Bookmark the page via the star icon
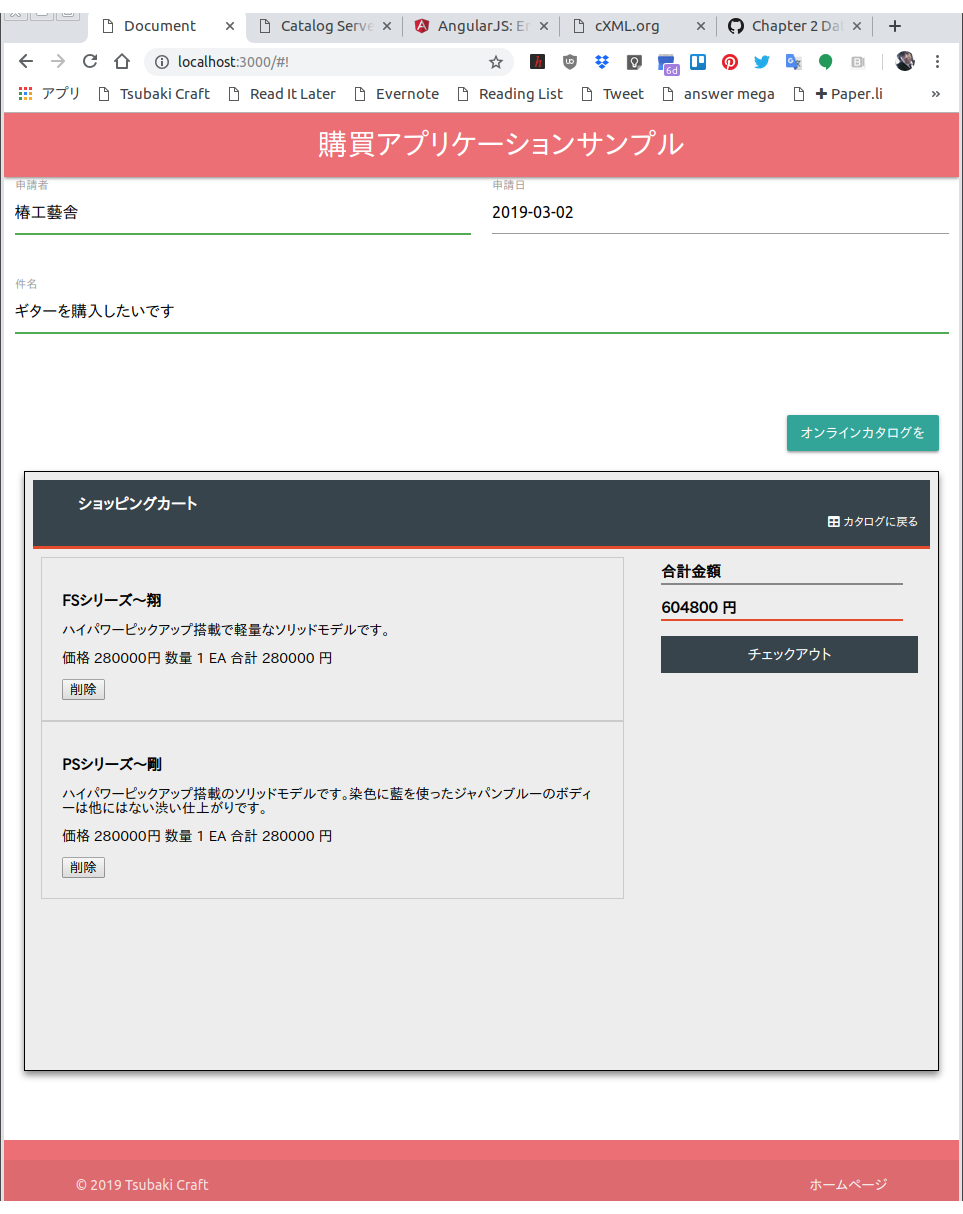The width and height of the screenshot is (963, 1214). [x=496, y=61]
